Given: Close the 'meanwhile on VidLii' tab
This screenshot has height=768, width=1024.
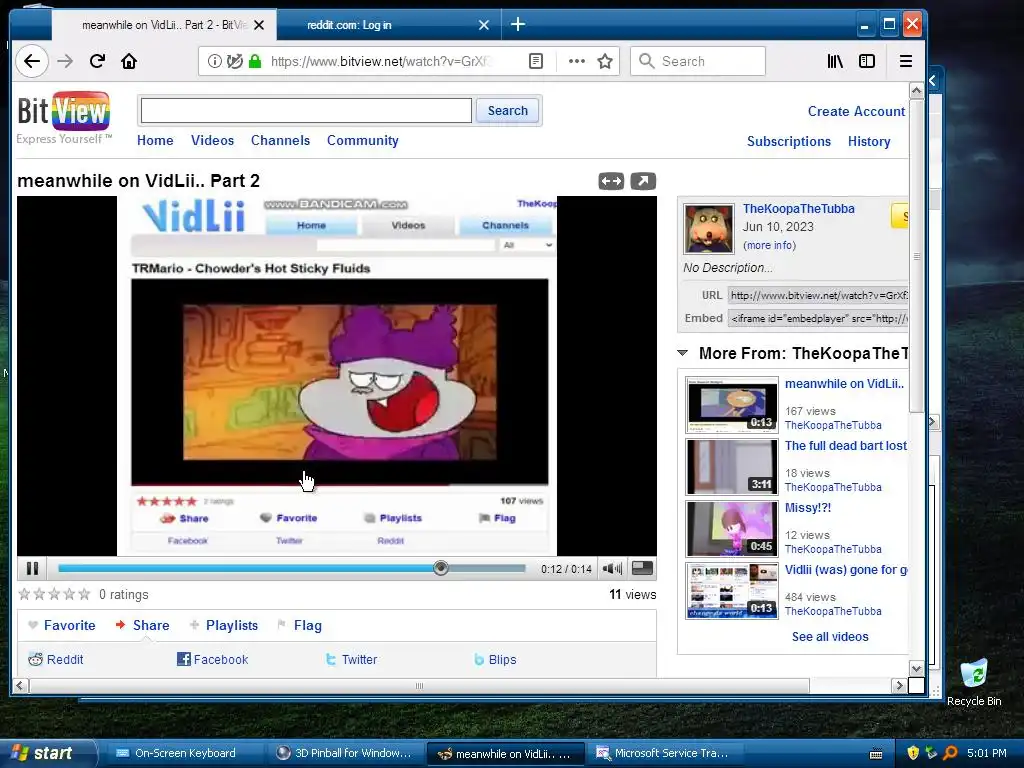Looking at the screenshot, I should pos(259,25).
